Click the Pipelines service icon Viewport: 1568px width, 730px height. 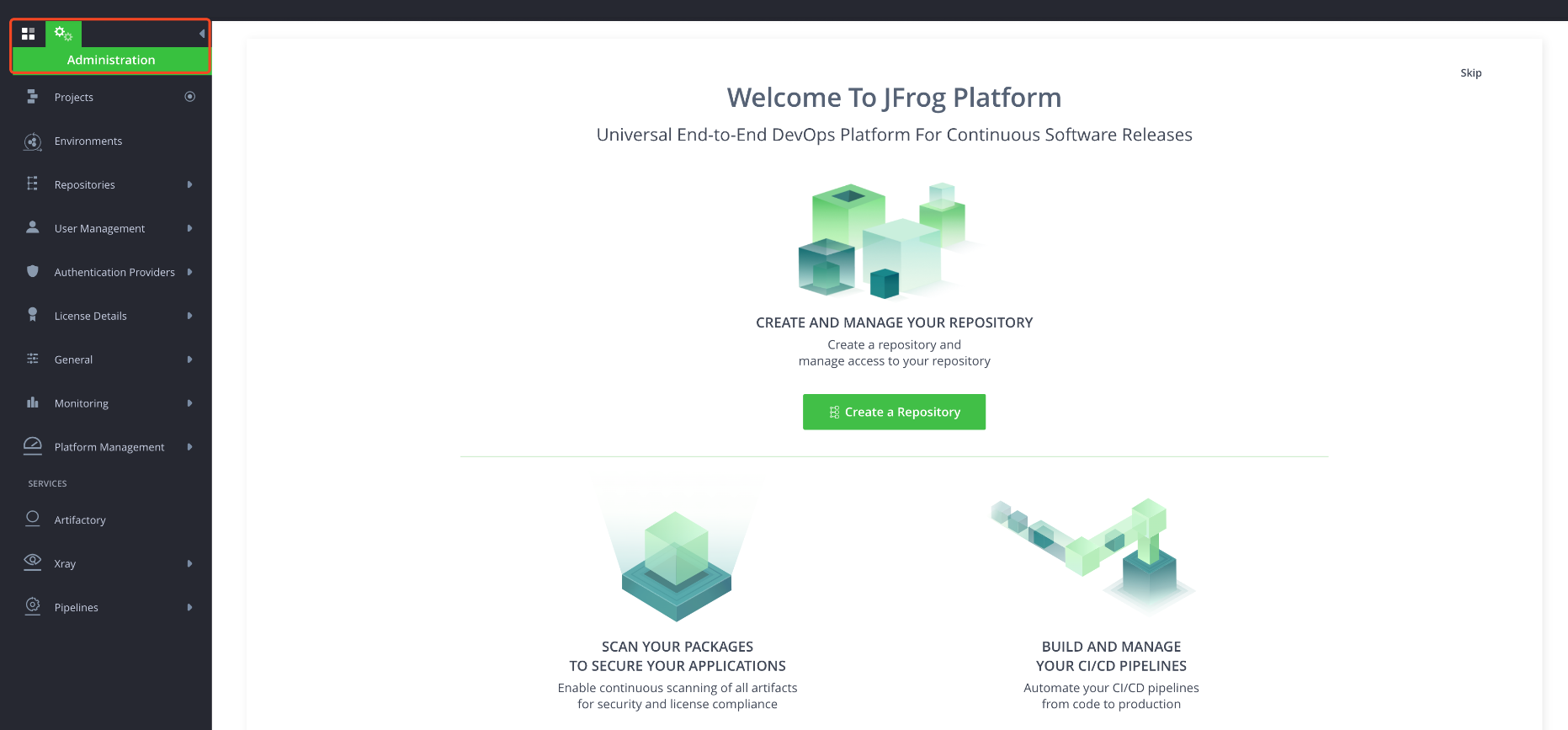32,606
